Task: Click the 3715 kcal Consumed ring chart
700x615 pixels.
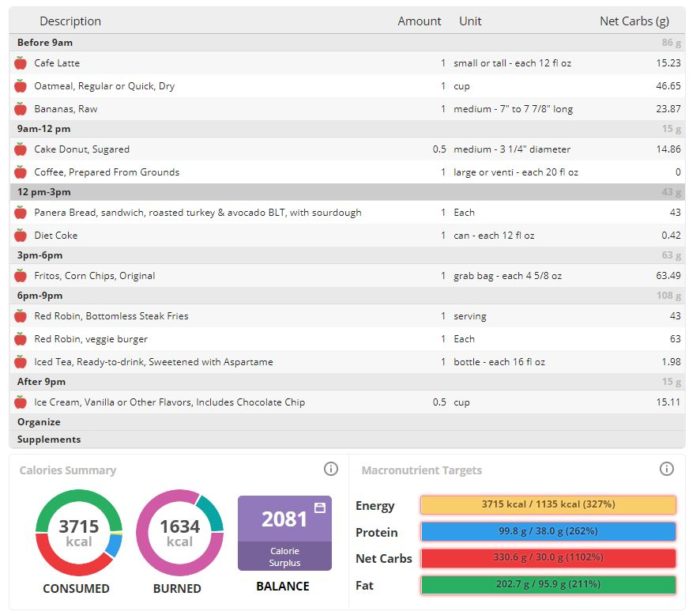Action: coord(79,532)
